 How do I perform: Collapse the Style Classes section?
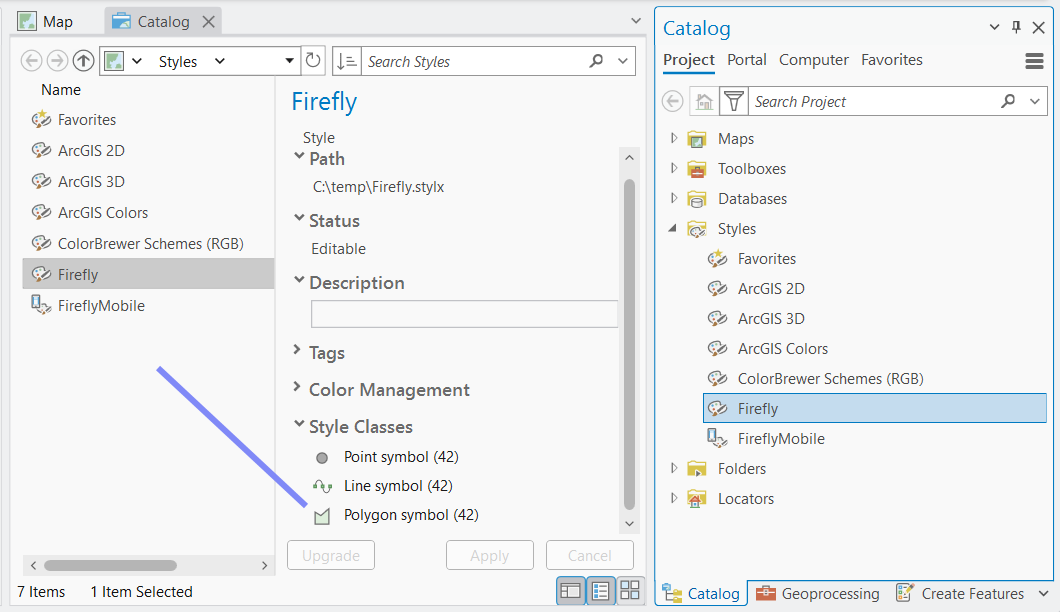pyautogui.click(x=297, y=426)
